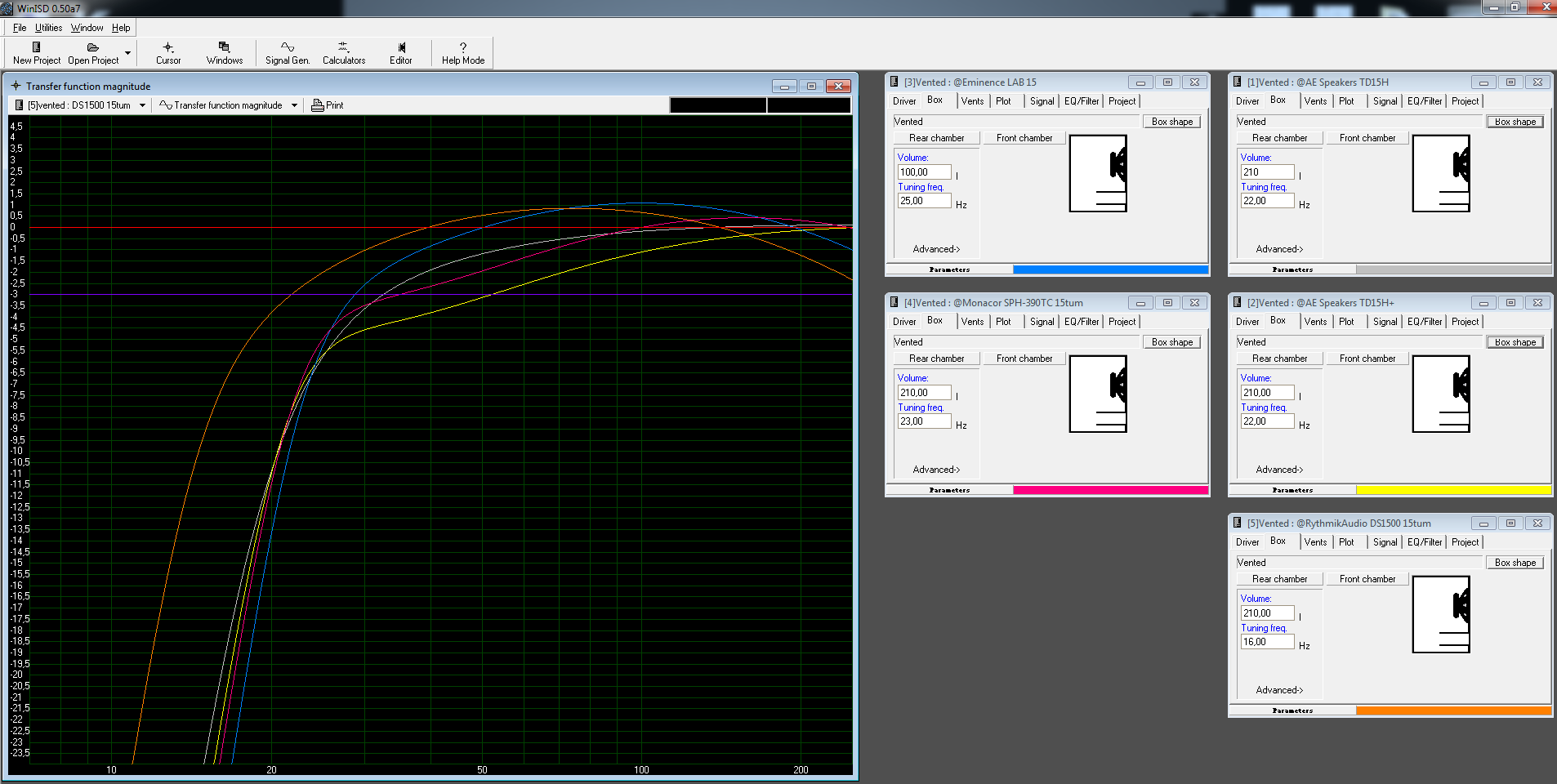Expand the project selector DS1500 15tum dropdown
The width and height of the screenshot is (1557, 784).
pos(142,105)
